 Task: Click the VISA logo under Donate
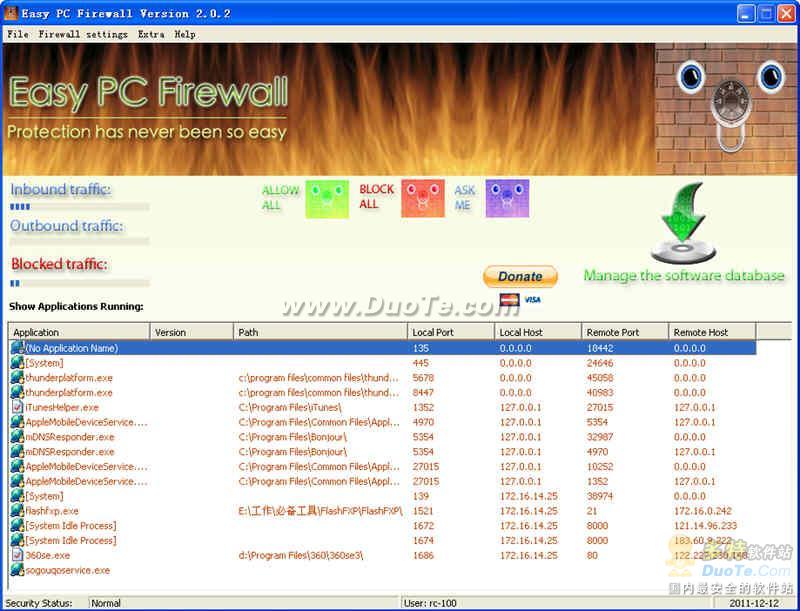(532, 299)
